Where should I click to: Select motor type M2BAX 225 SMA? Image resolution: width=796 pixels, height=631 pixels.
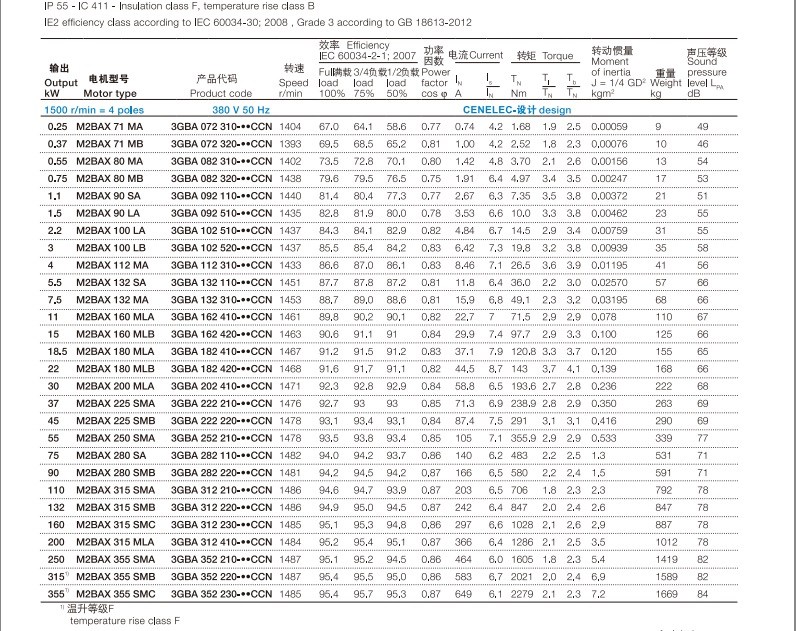pyautogui.click(x=116, y=404)
